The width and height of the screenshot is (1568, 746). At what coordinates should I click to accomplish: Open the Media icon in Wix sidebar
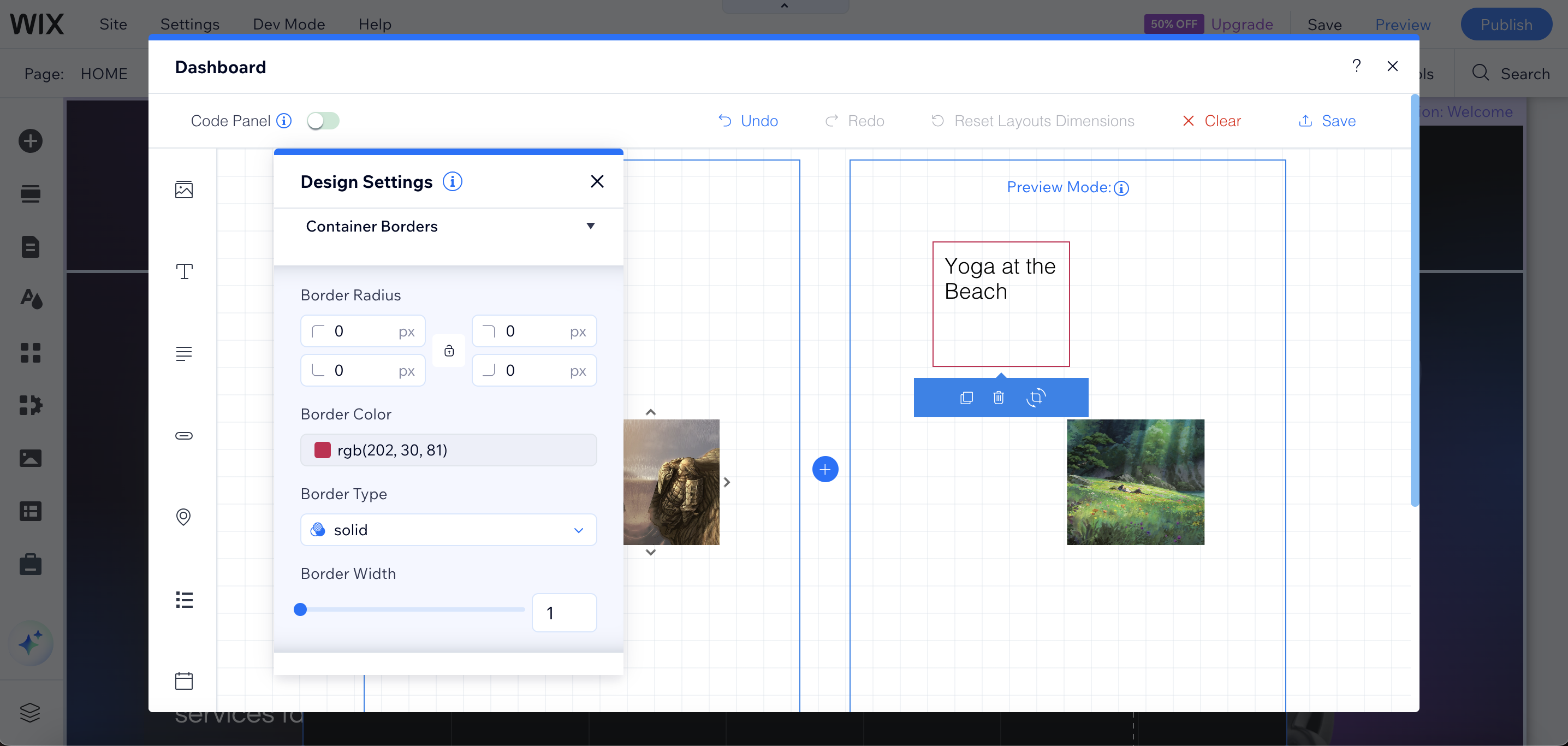(31, 458)
